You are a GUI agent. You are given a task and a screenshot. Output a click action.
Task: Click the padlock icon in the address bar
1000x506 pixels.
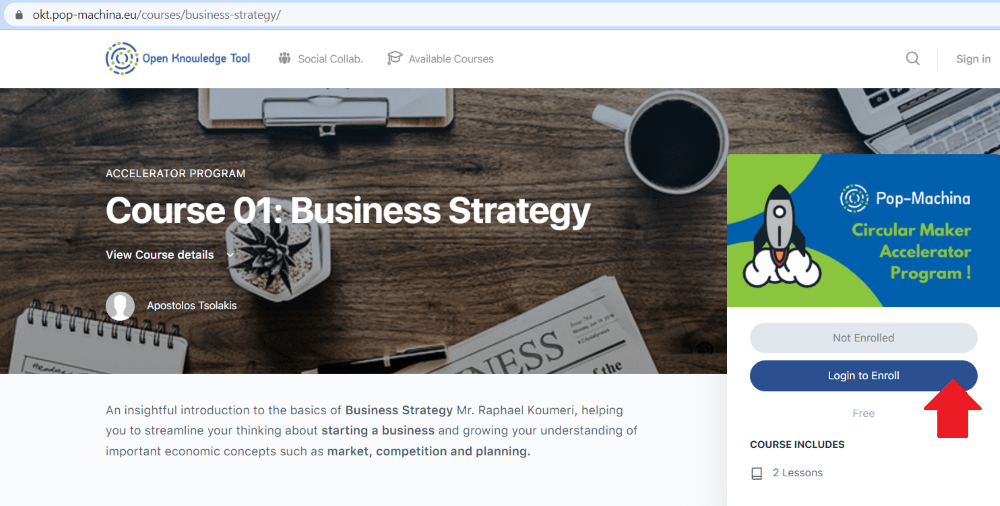(19, 15)
